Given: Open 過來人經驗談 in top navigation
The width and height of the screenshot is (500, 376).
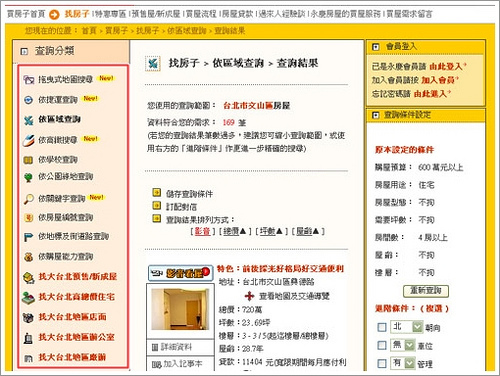Looking at the screenshot, I should [x=282, y=14].
